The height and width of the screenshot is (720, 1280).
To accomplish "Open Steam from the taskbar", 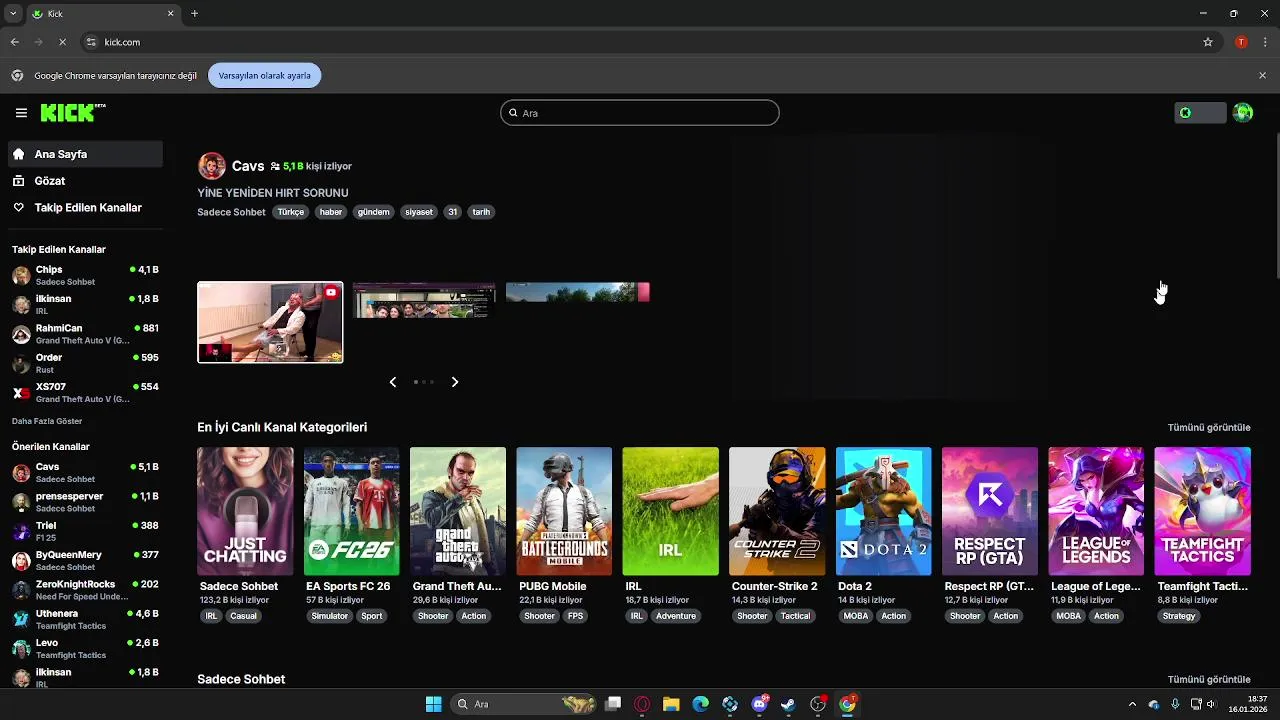I will coord(788,704).
